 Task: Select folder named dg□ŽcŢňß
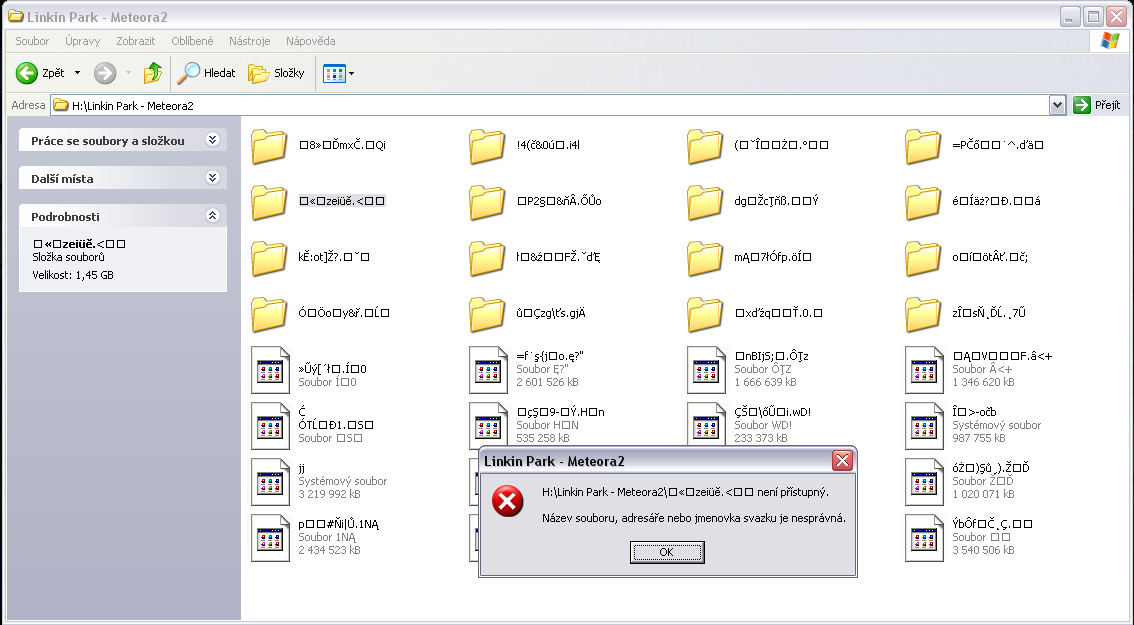[x=705, y=202]
